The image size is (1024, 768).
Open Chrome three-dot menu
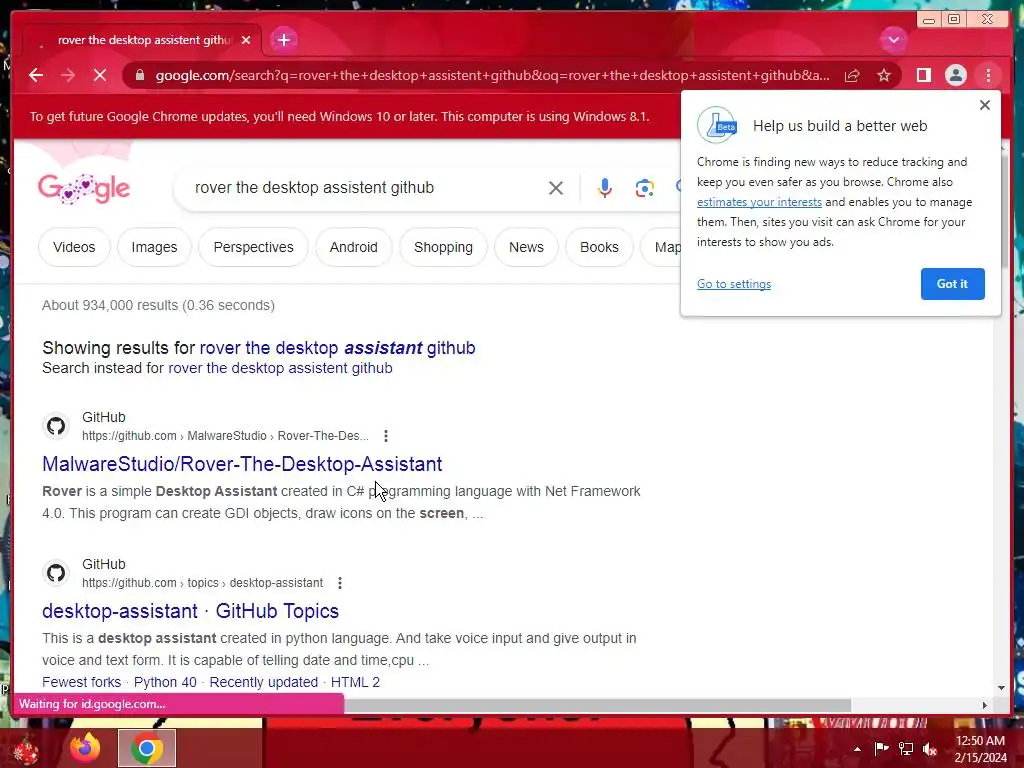point(988,75)
